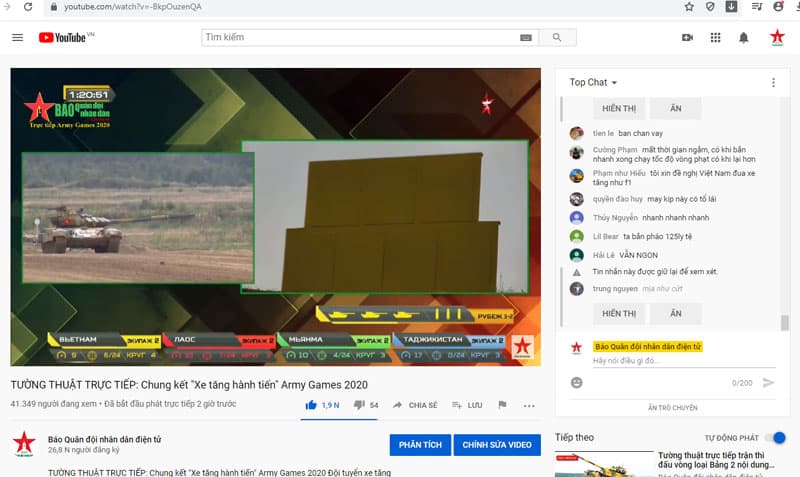Click ẨN TRÒ CHUYỆN to hide chat

[672, 408]
